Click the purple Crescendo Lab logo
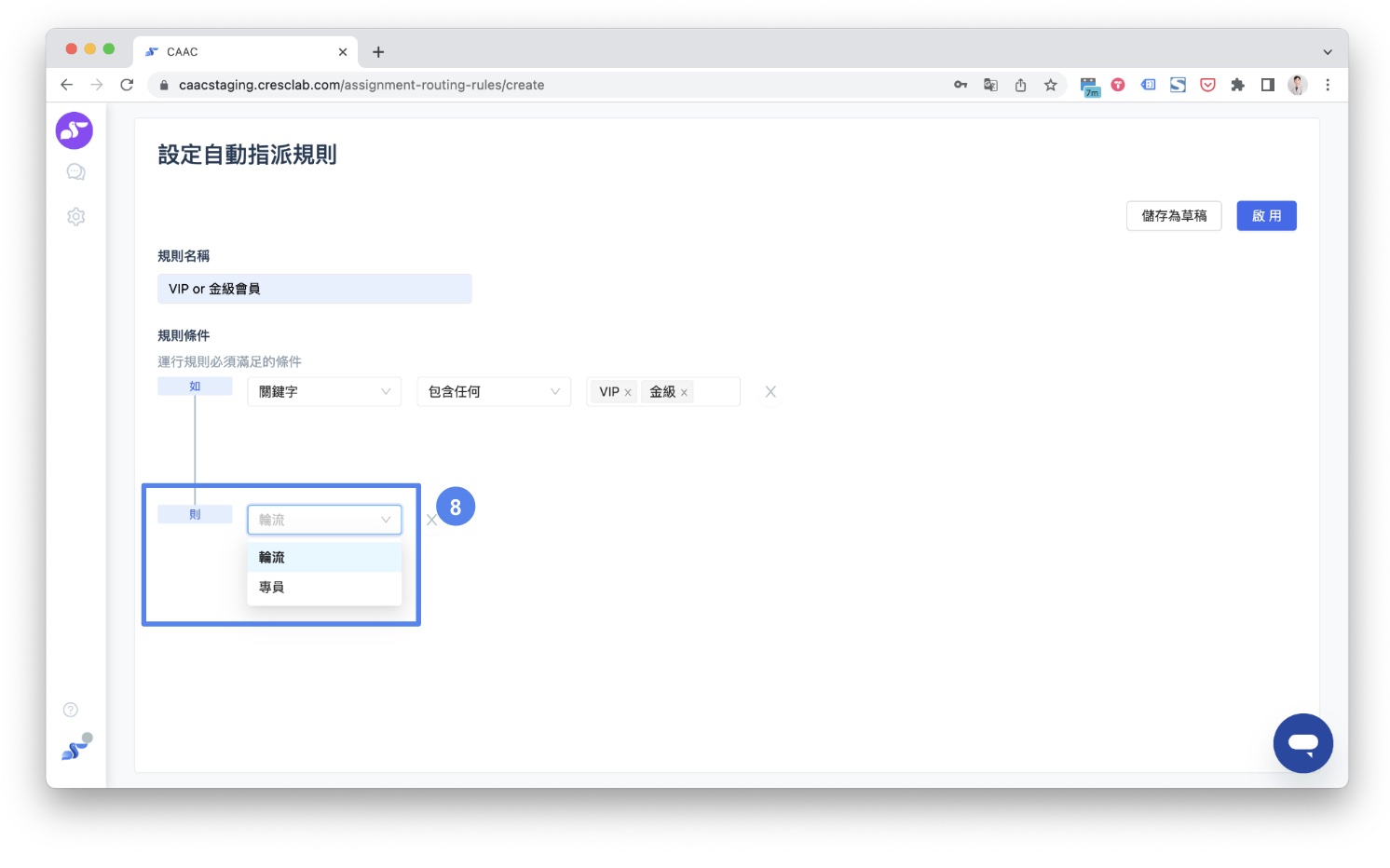 [74, 130]
